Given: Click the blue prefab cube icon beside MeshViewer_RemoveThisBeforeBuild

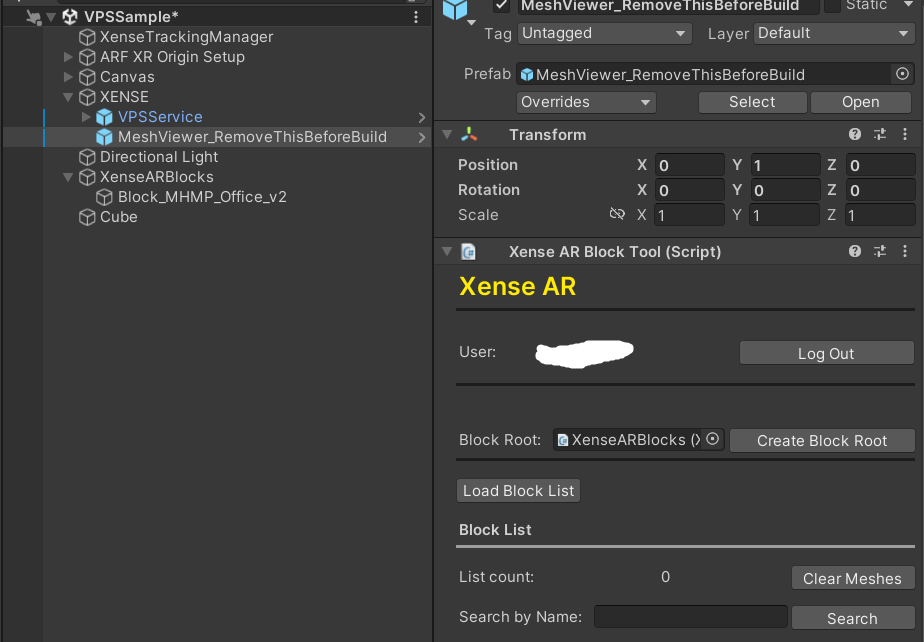Looking at the screenshot, I should click(x=105, y=138).
